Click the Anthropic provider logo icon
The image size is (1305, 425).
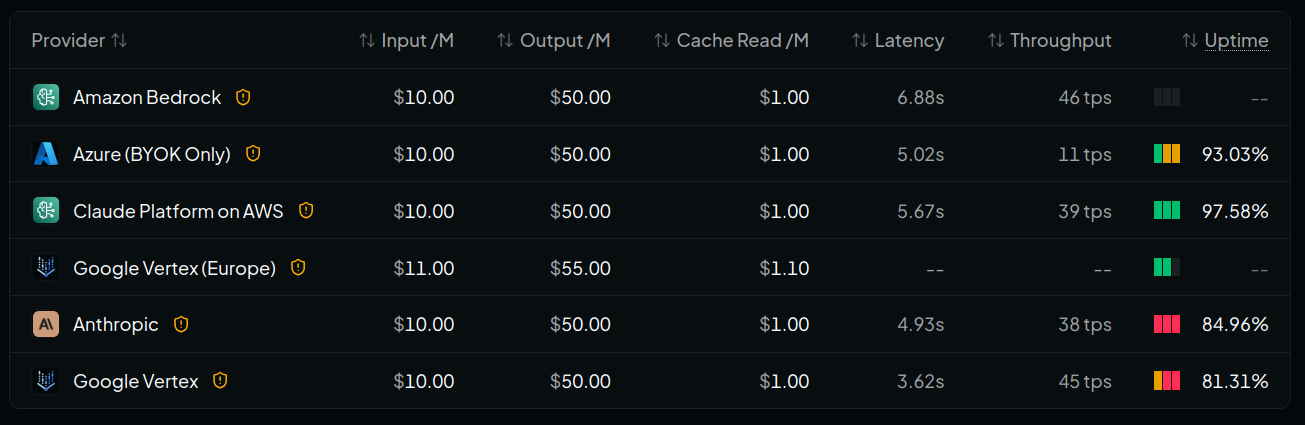click(x=46, y=324)
